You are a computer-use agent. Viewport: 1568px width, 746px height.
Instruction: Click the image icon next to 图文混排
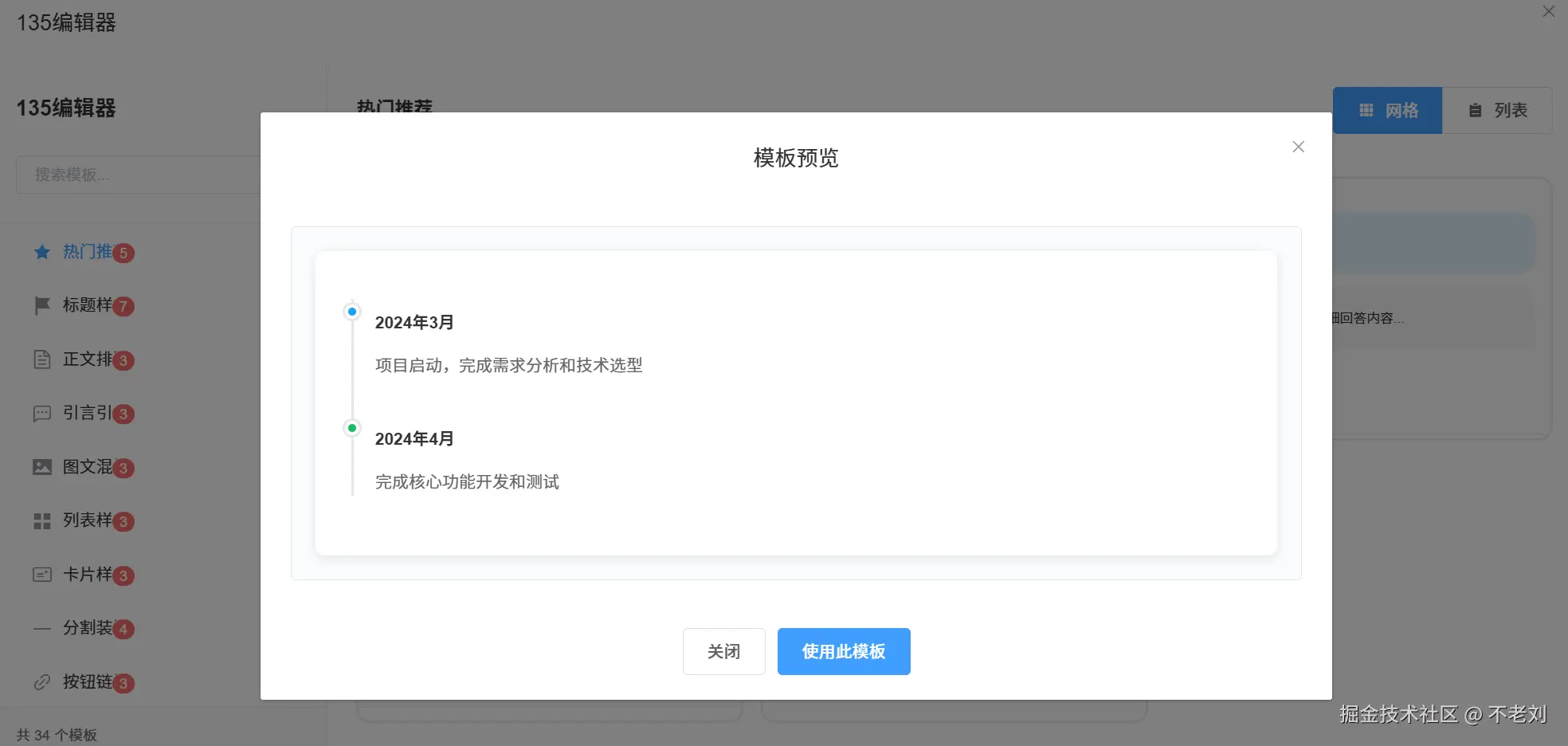(41, 467)
